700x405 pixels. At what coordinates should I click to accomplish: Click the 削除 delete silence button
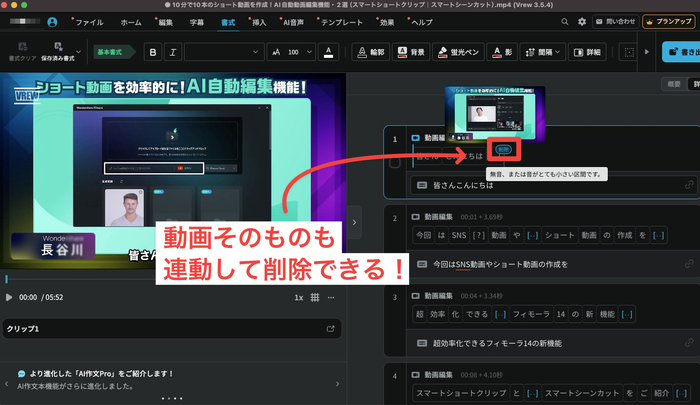pos(504,150)
